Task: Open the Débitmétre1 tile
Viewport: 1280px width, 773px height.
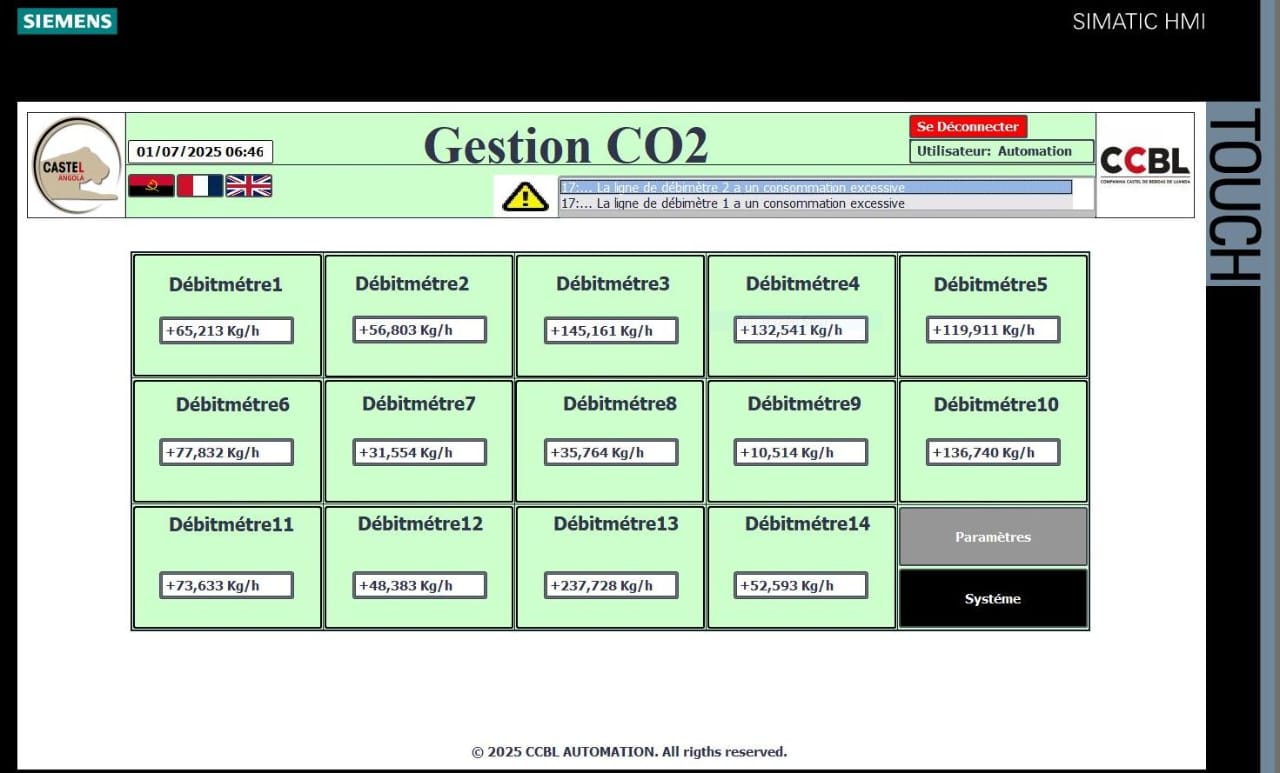Action: point(227,316)
